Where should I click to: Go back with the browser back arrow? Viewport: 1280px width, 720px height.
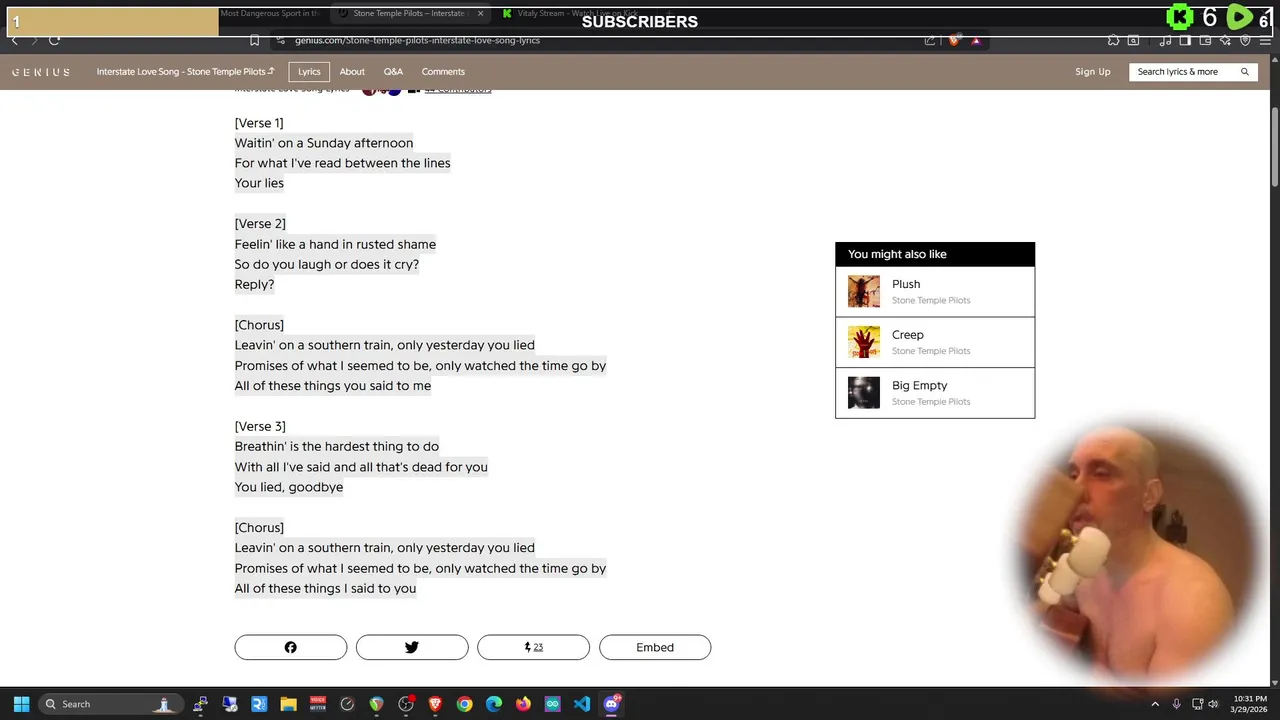(14, 40)
